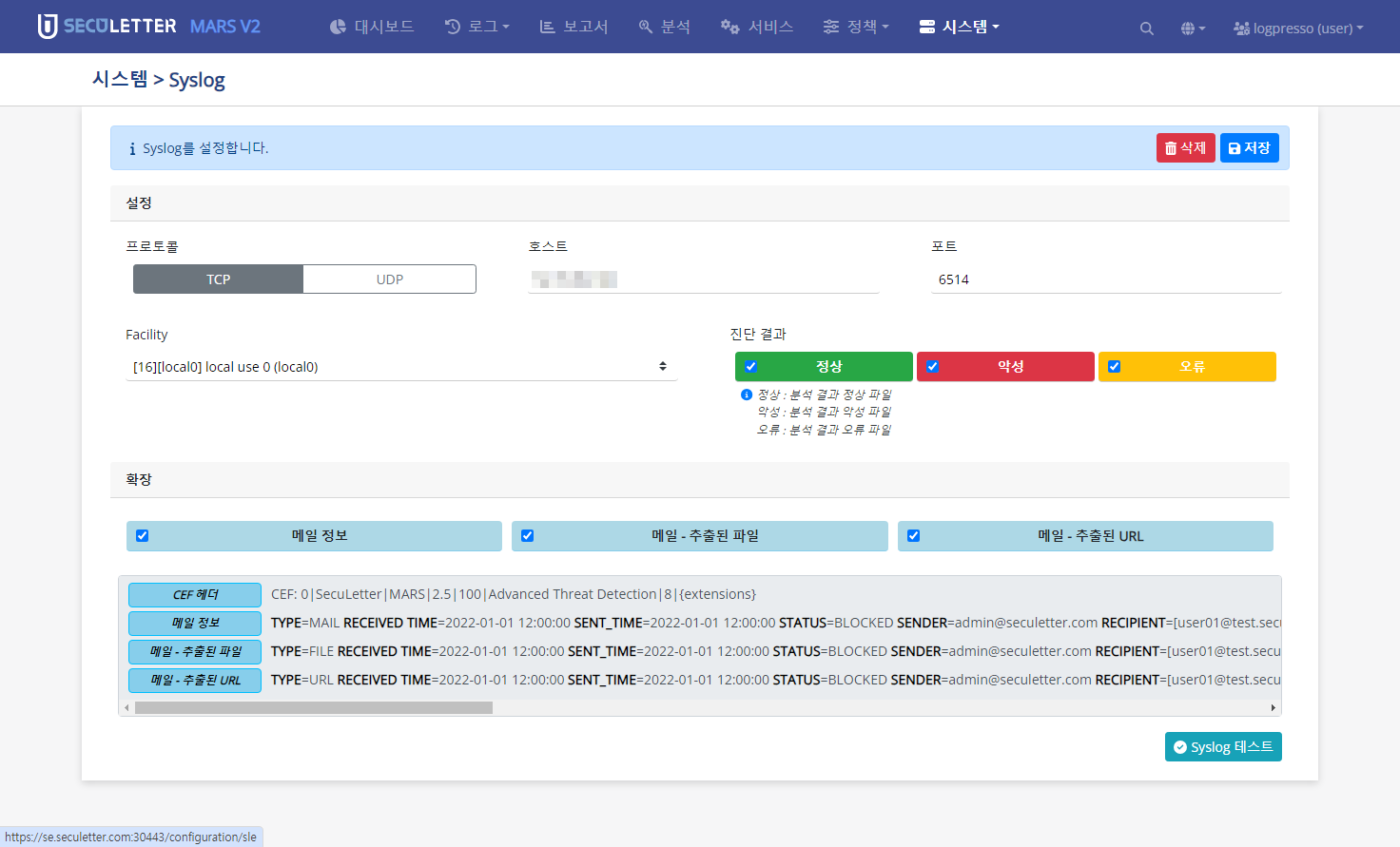The image size is (1400, 847).
Task: Click the italic 메일 - 추출된 파일 label
Action: point(195,652)
